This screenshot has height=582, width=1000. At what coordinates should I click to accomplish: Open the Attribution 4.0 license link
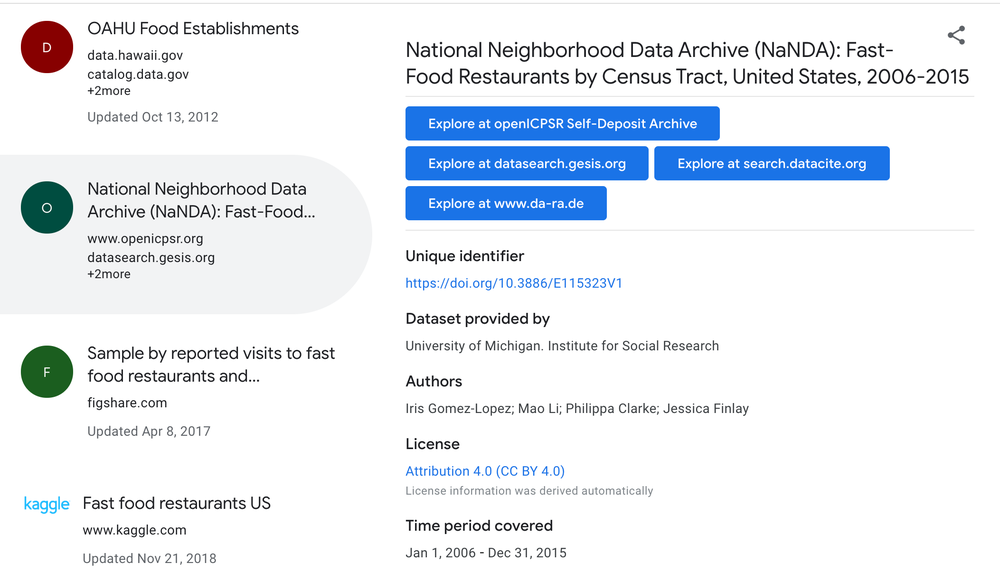tap(484, 471)
